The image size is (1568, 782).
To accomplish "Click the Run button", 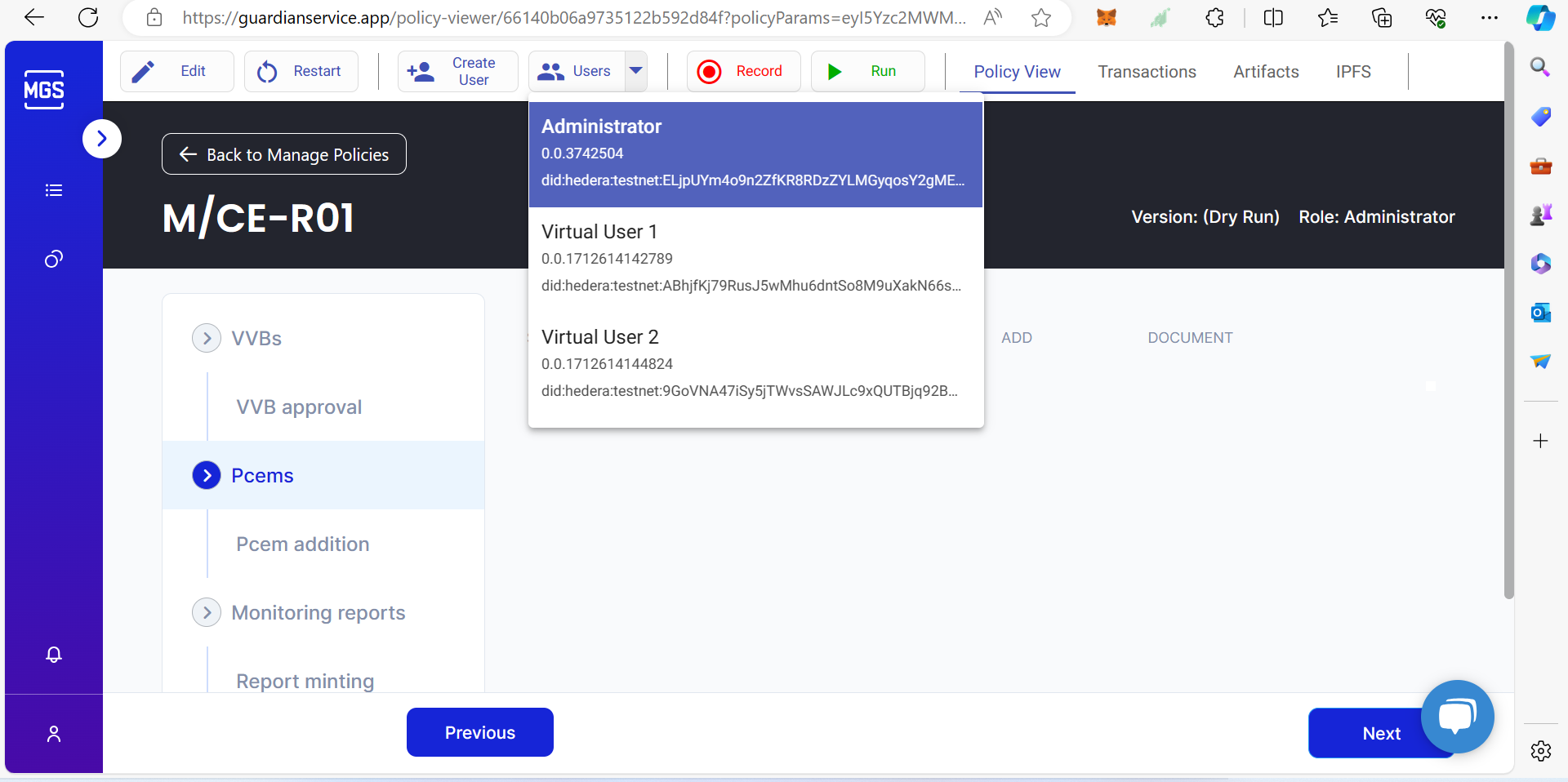I will tap(868, 71).
